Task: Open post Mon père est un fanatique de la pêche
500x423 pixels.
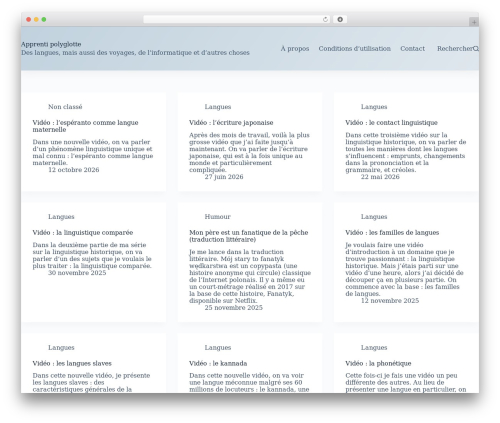Action: tap(249, 236)
